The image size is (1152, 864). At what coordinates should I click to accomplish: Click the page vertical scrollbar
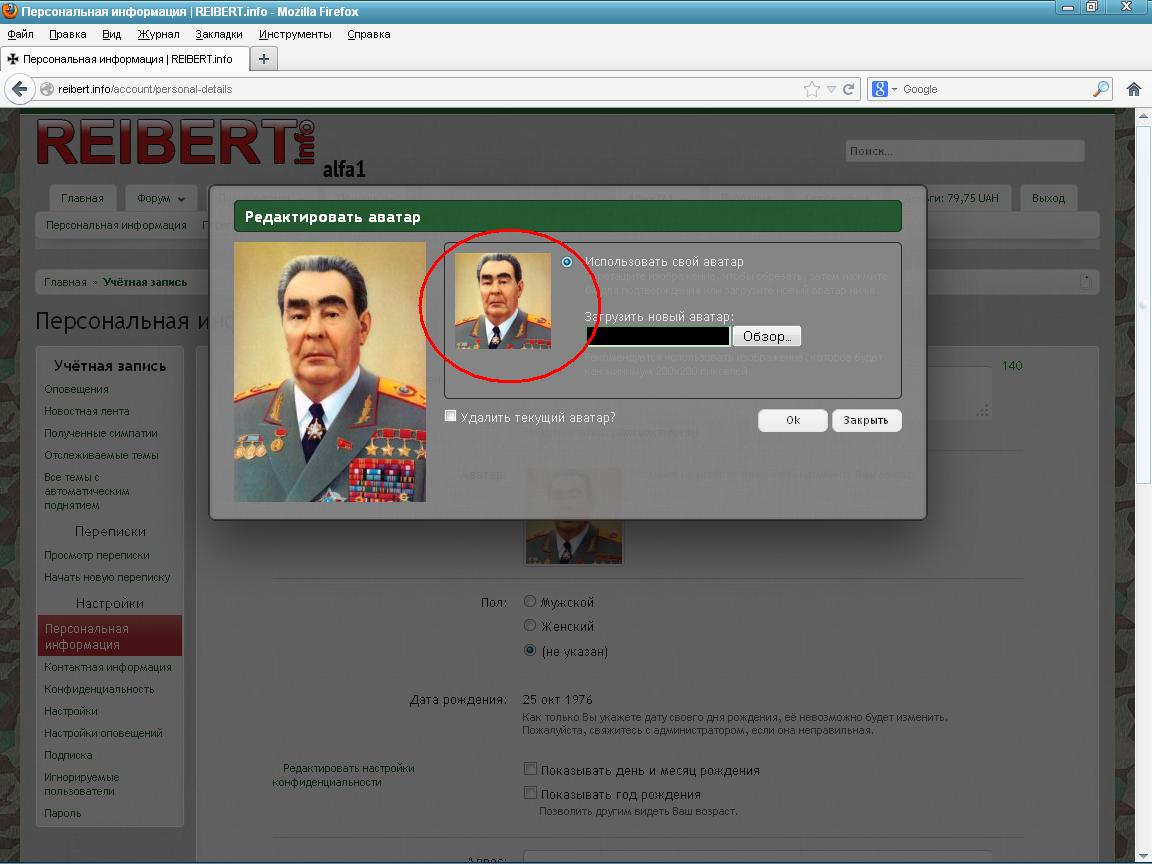(x=1143, y=304)
